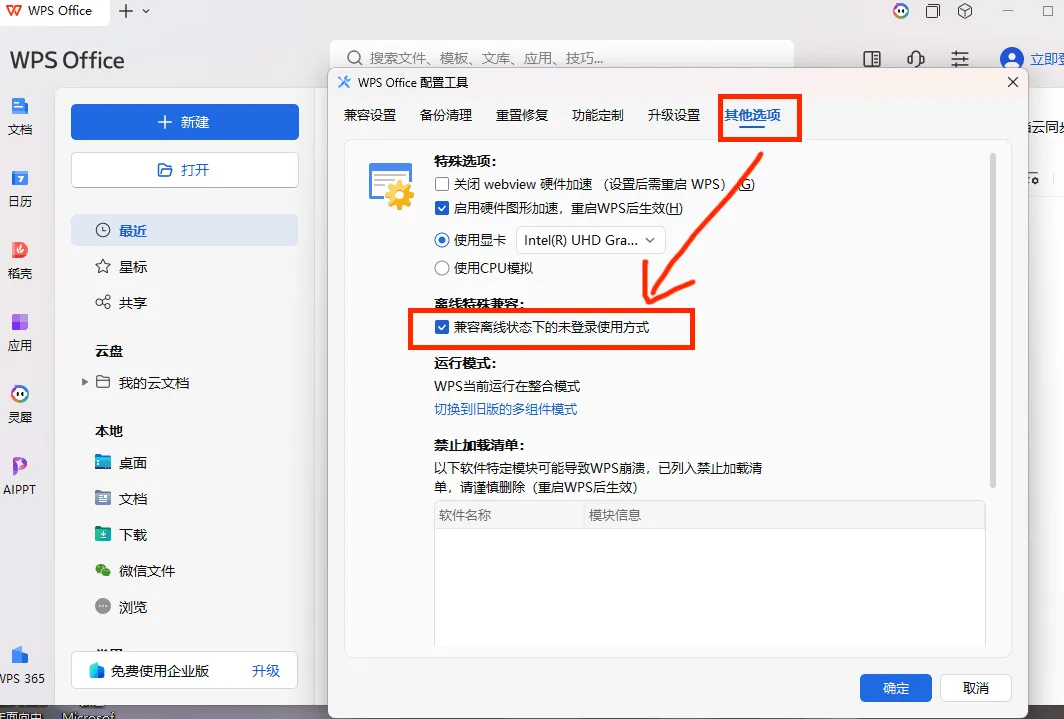Expand the 我的云文档 tree arrow
The width and height of the screenshot is (1064, 719).
pyautogui.click(x=85, y=382)
